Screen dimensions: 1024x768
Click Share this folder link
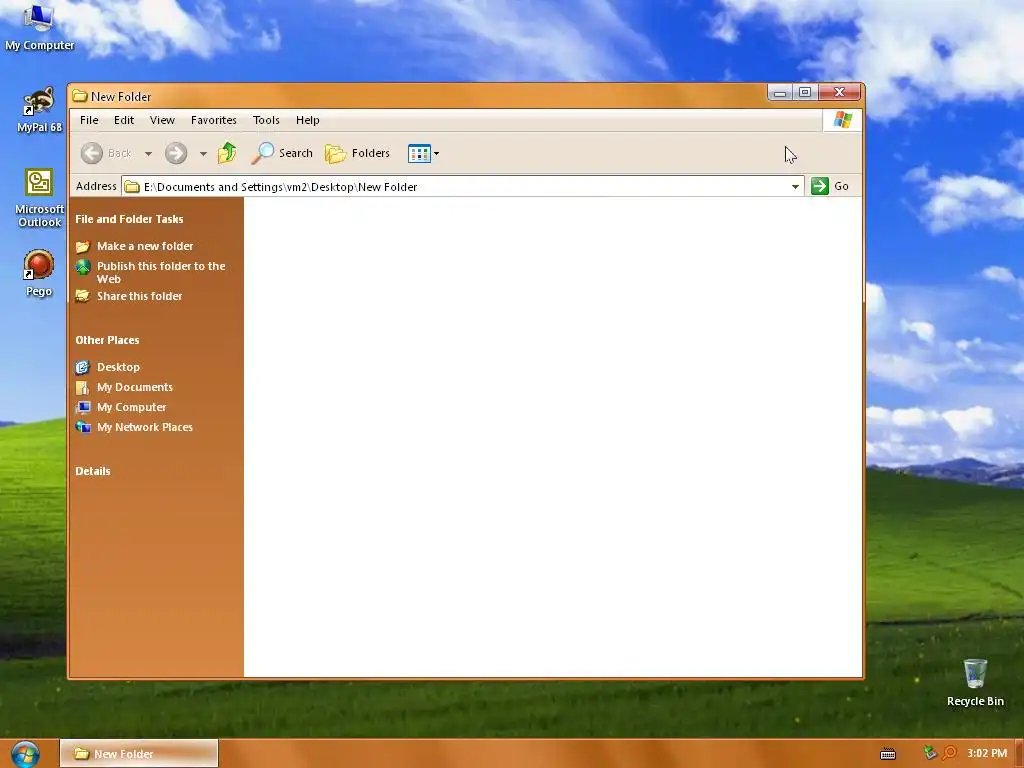pyautogui.click(x=139, y=296)
